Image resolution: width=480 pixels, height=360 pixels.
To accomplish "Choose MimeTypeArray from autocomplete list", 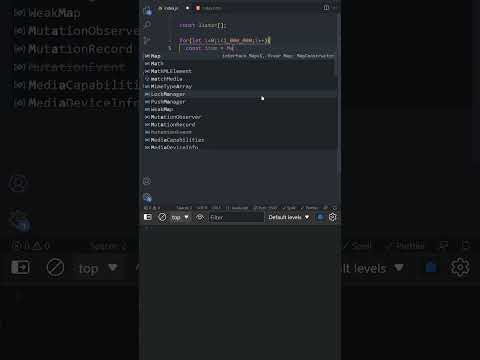I will 240,87.
